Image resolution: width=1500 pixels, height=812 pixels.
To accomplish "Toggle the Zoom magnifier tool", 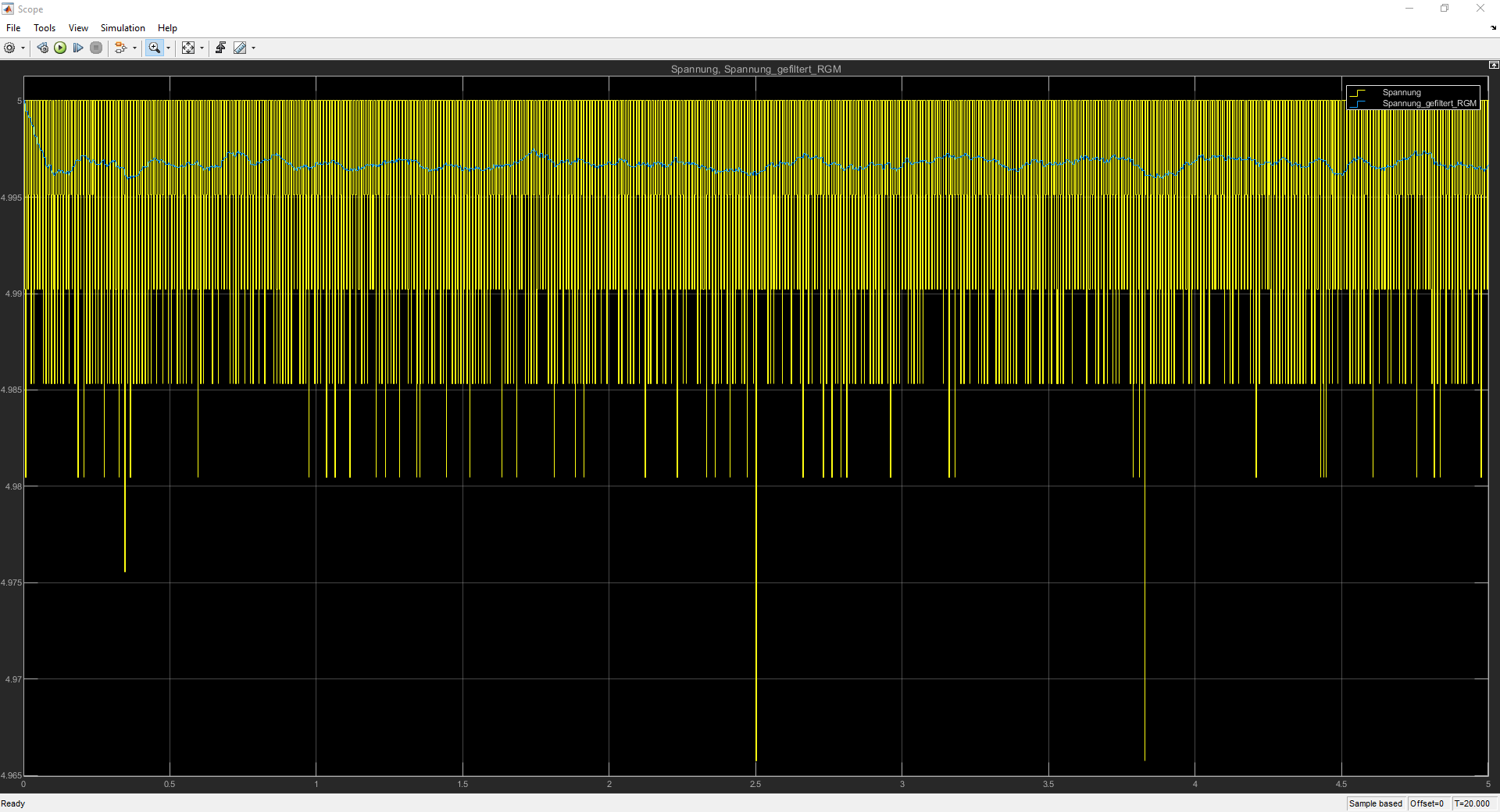I will click(154, 48).
